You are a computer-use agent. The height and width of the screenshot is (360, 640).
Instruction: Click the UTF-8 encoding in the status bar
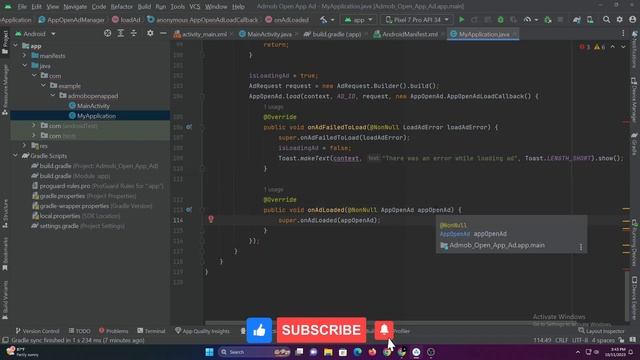coord(580,340)
